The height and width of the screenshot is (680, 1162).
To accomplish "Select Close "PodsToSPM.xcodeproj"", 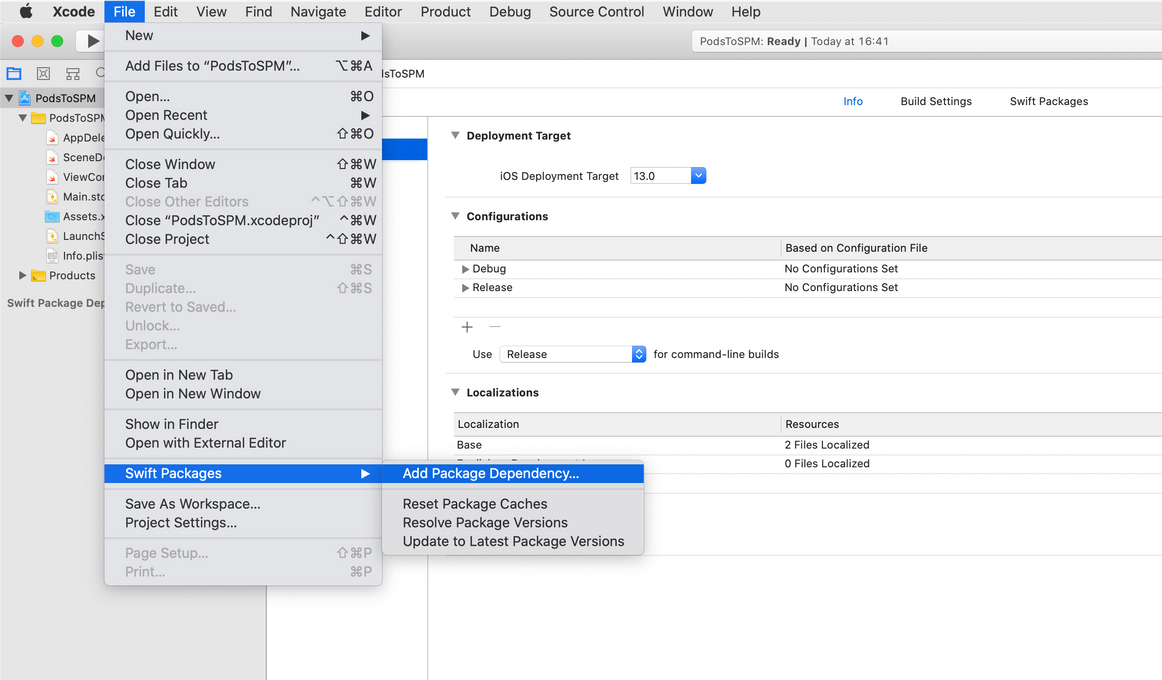I will tap(243, 221).
